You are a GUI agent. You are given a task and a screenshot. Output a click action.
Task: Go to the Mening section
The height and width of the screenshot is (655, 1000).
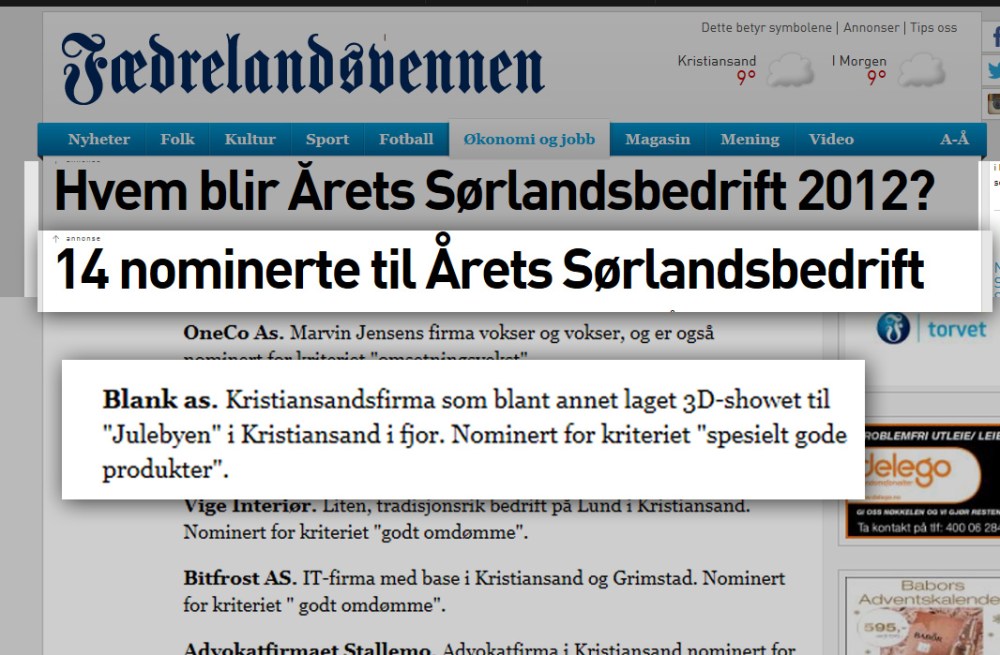749,139
